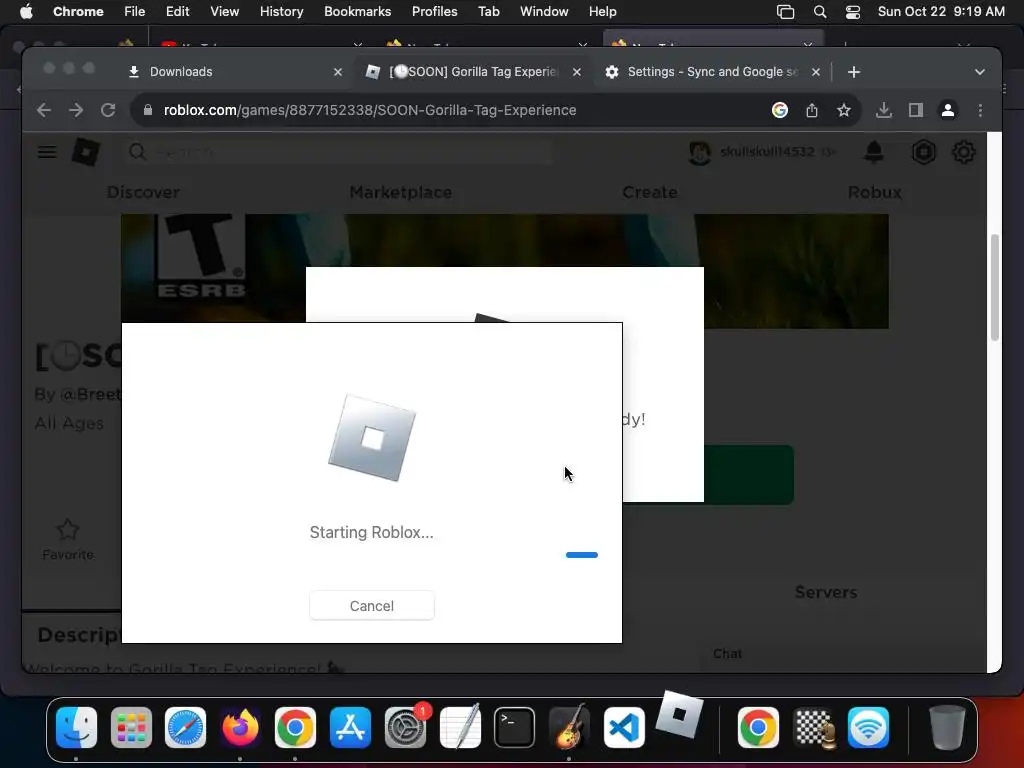This screenshot has height=768, width=1024.
Task: Open Visual Studio Code from the Dock
Action: [x=624, y=727]
